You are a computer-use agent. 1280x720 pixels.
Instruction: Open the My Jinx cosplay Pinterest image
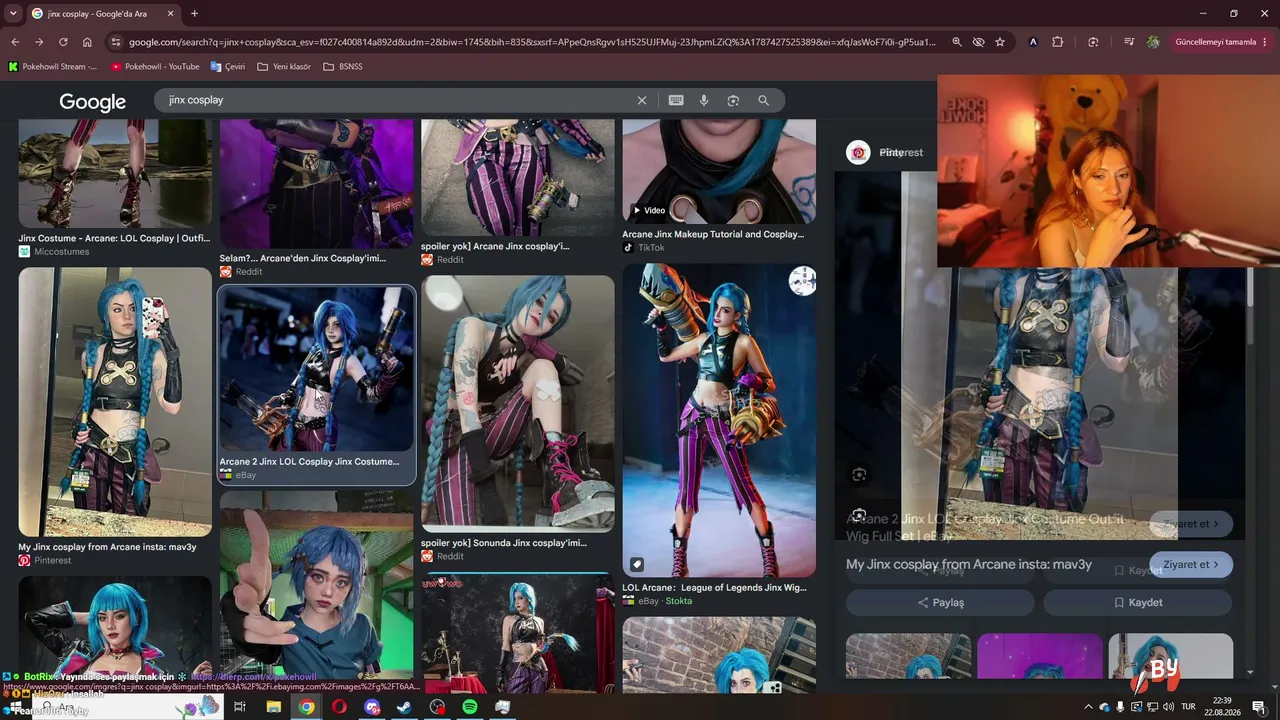click(115, 402)
